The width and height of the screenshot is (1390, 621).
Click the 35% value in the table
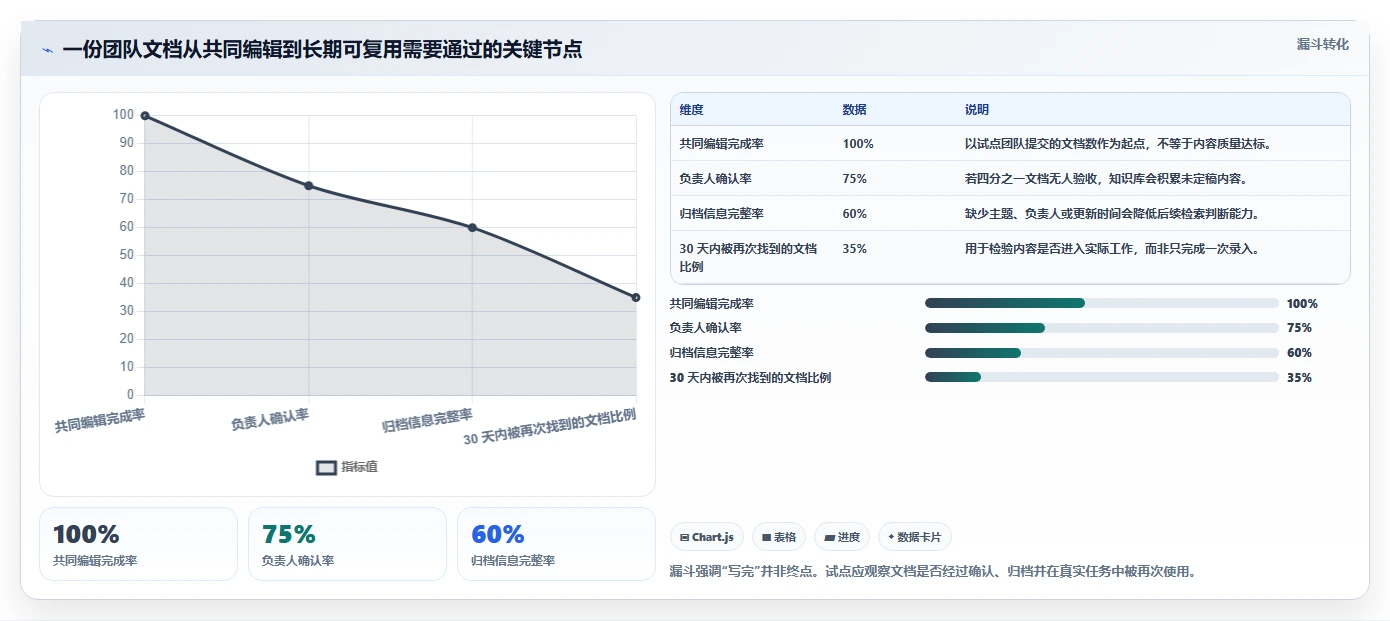tap(854, 249)
